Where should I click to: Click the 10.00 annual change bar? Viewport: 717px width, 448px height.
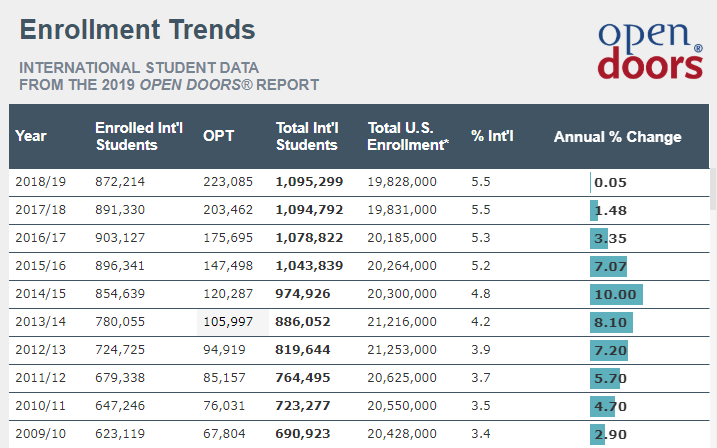[x=615, y=294]
